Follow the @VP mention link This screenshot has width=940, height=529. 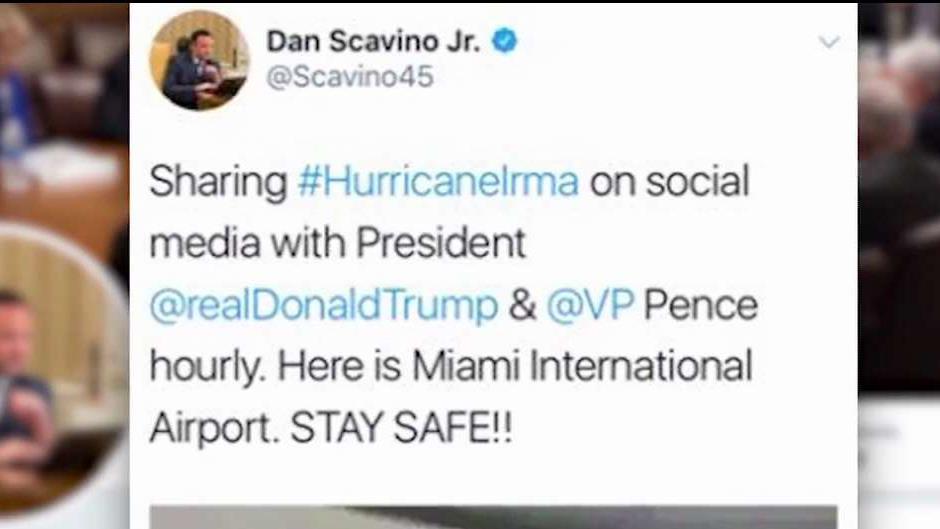[590, 305]
